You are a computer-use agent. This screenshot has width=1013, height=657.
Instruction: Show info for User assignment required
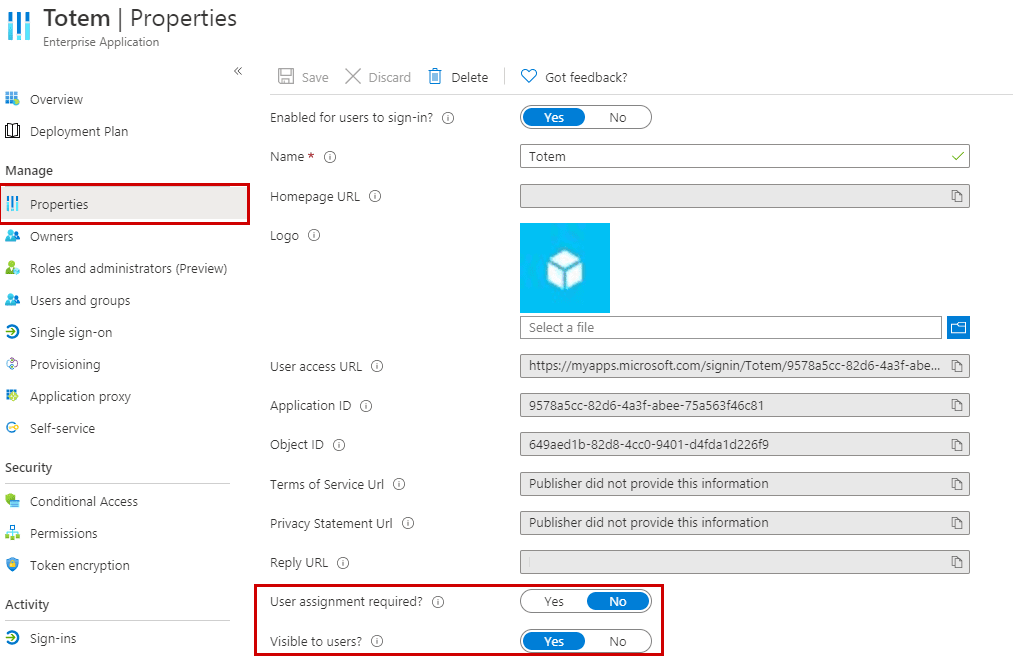[438, 602]
